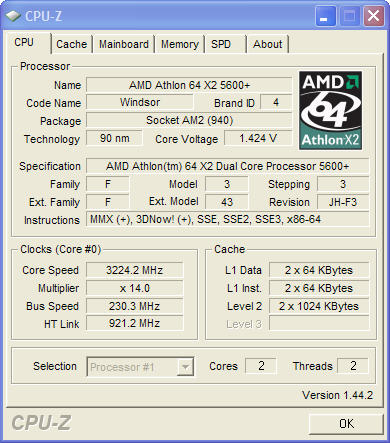Click the AMD Athlon X2 logo image

click(x=330, y=110)
